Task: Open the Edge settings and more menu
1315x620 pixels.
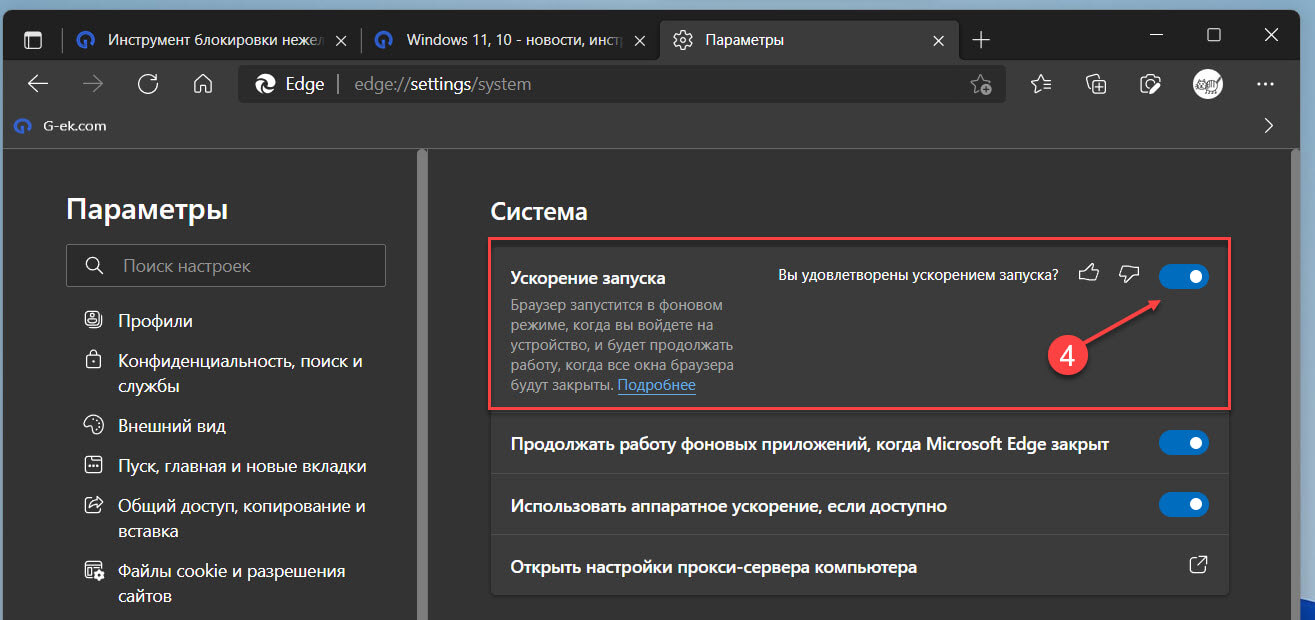Action: point(1265,84)
